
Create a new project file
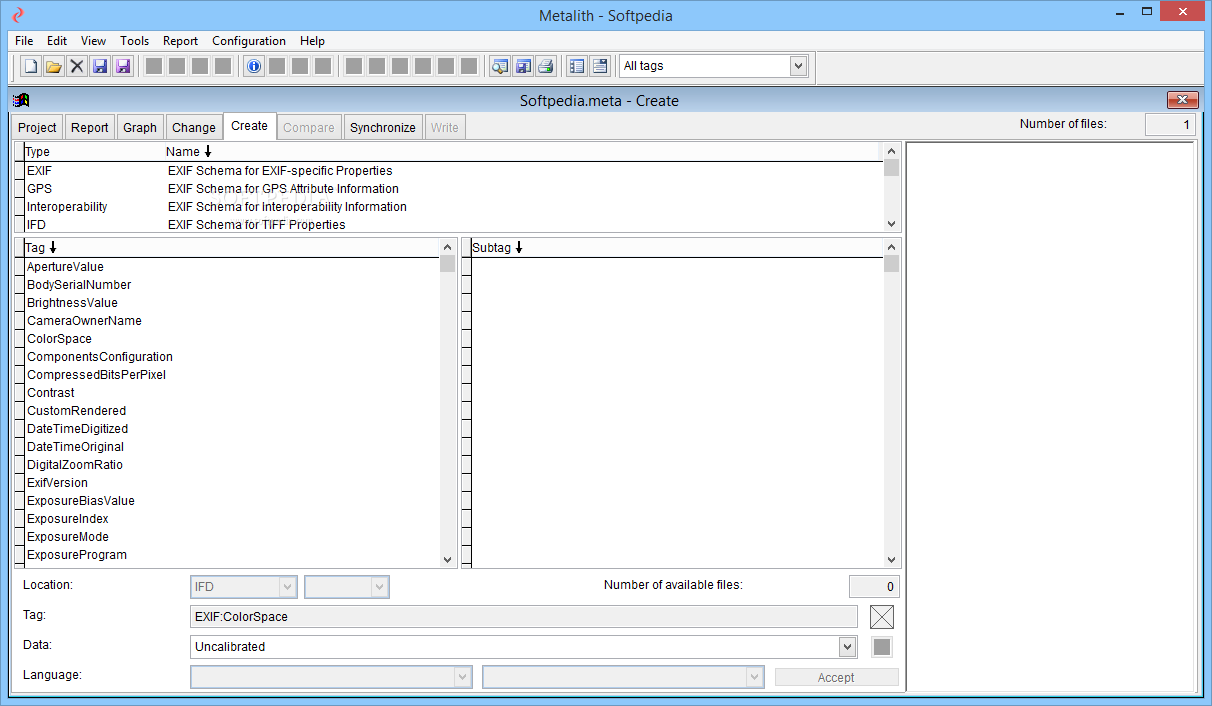pyautogui.click(x=31, y=66)
